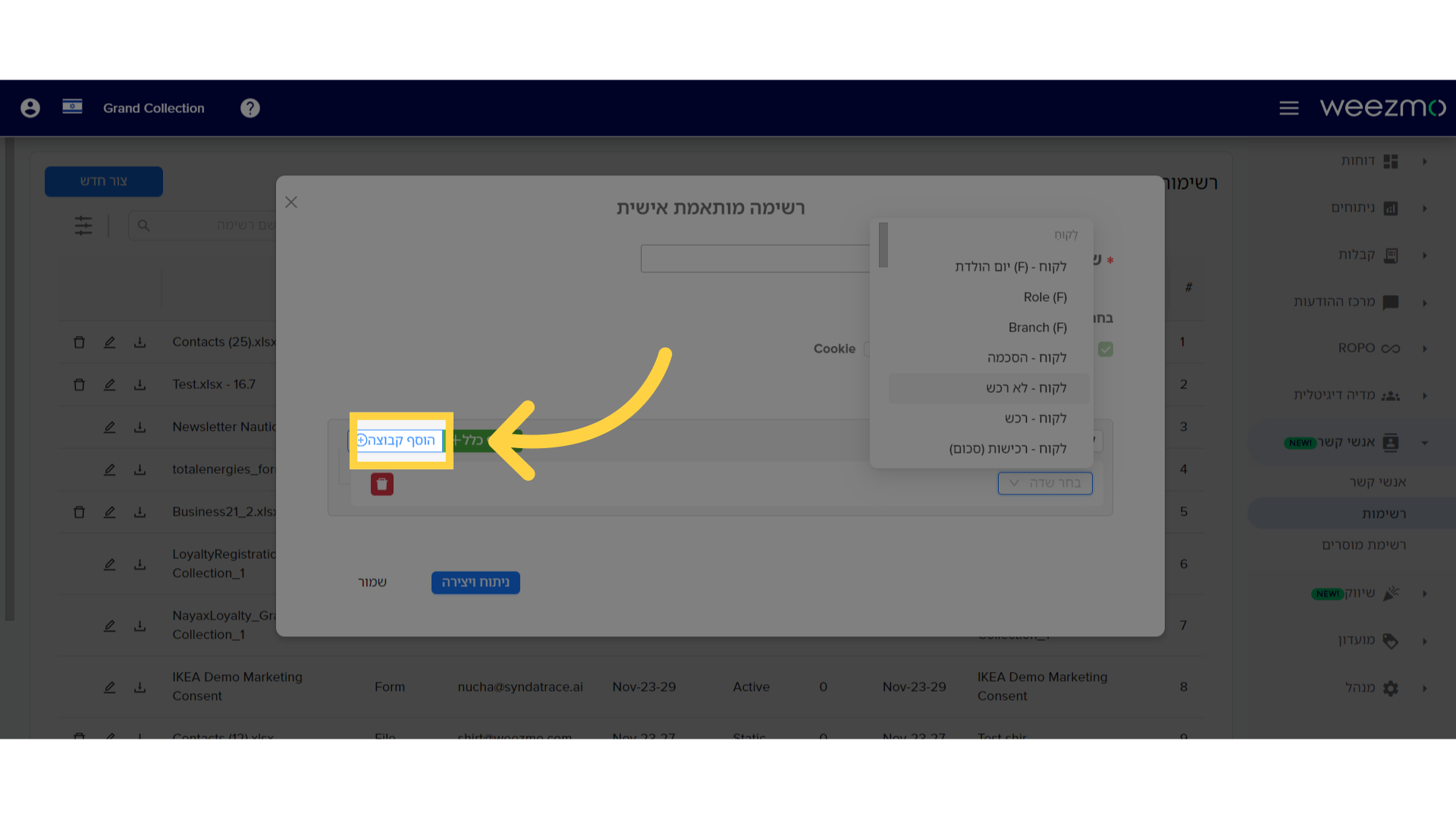The image size is (1456, 819).
Task: Open the מנהל admin gear icon
Action: point(1391,688)
